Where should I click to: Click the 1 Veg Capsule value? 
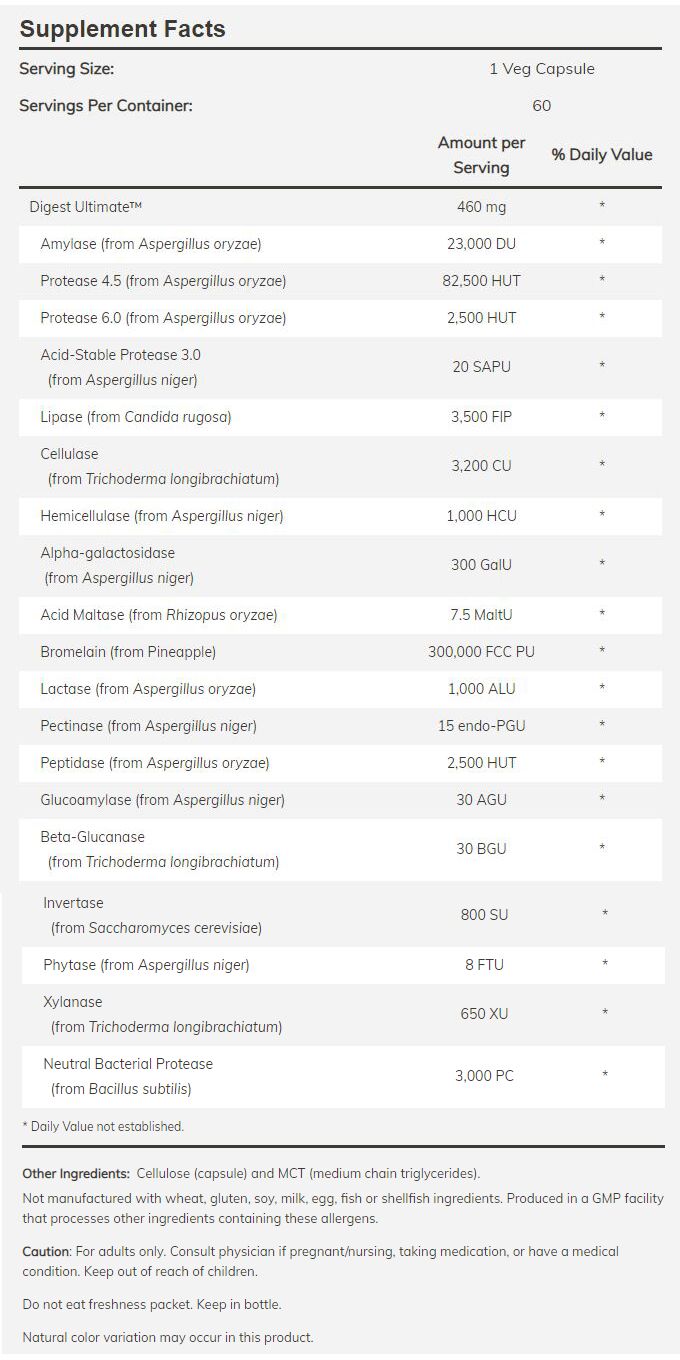(541, 69)
